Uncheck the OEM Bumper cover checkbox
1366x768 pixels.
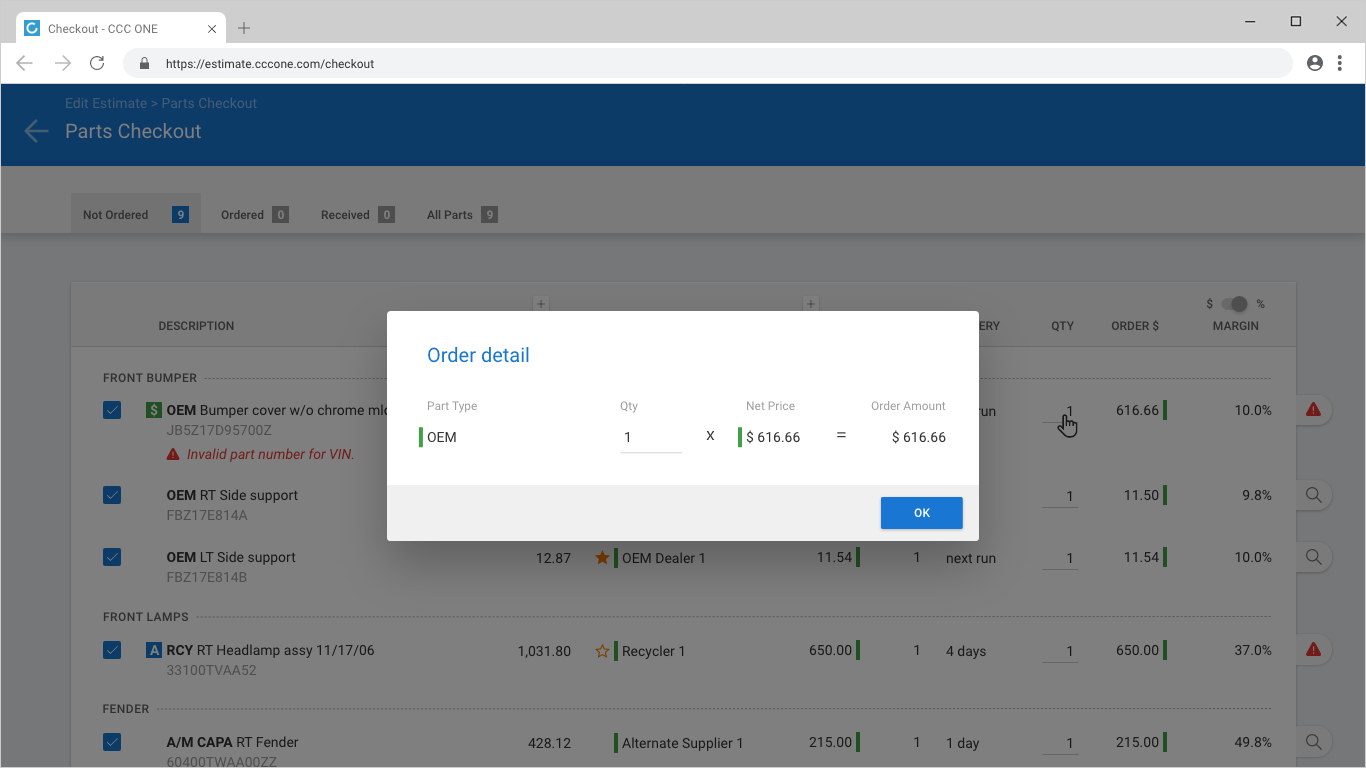pos(112,410)
